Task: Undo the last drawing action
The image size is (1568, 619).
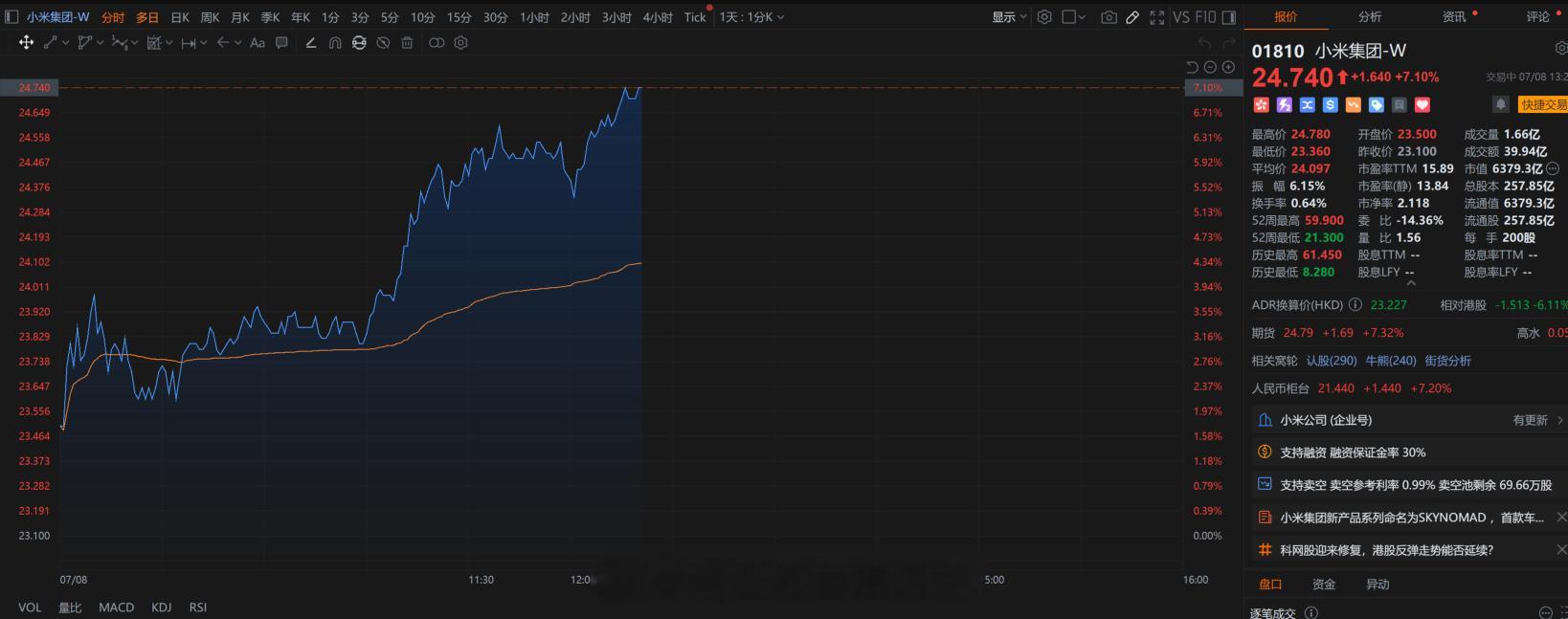Action: click(1204, 42)
